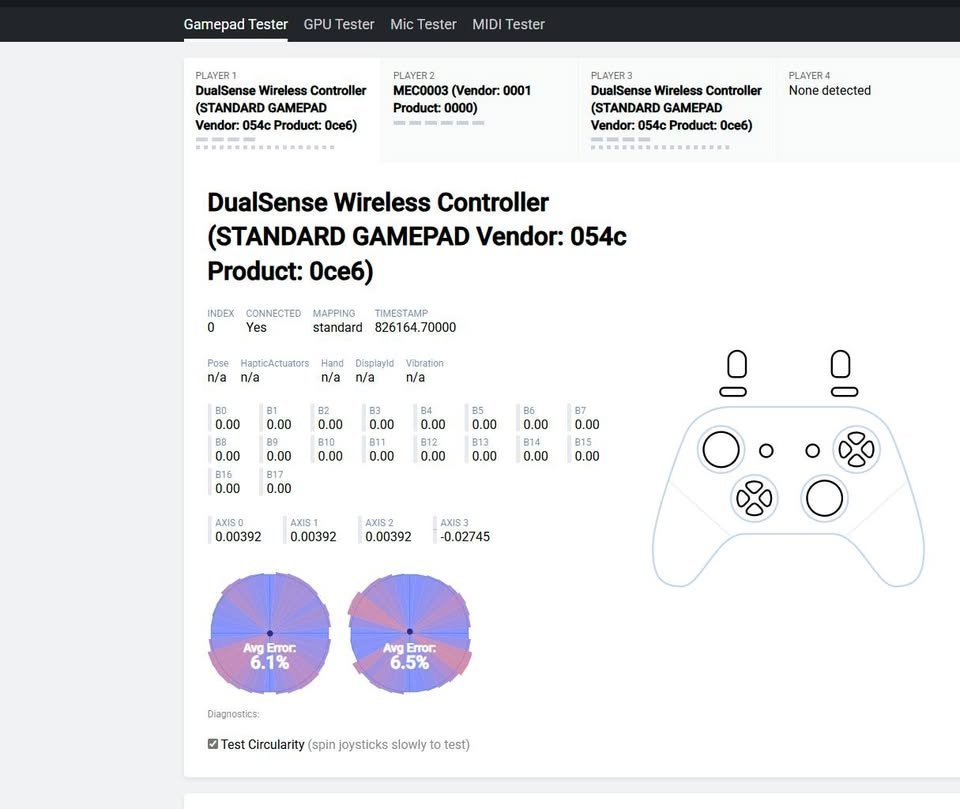Click the 6.1% circularity test chart

click(x=269, y=633)
